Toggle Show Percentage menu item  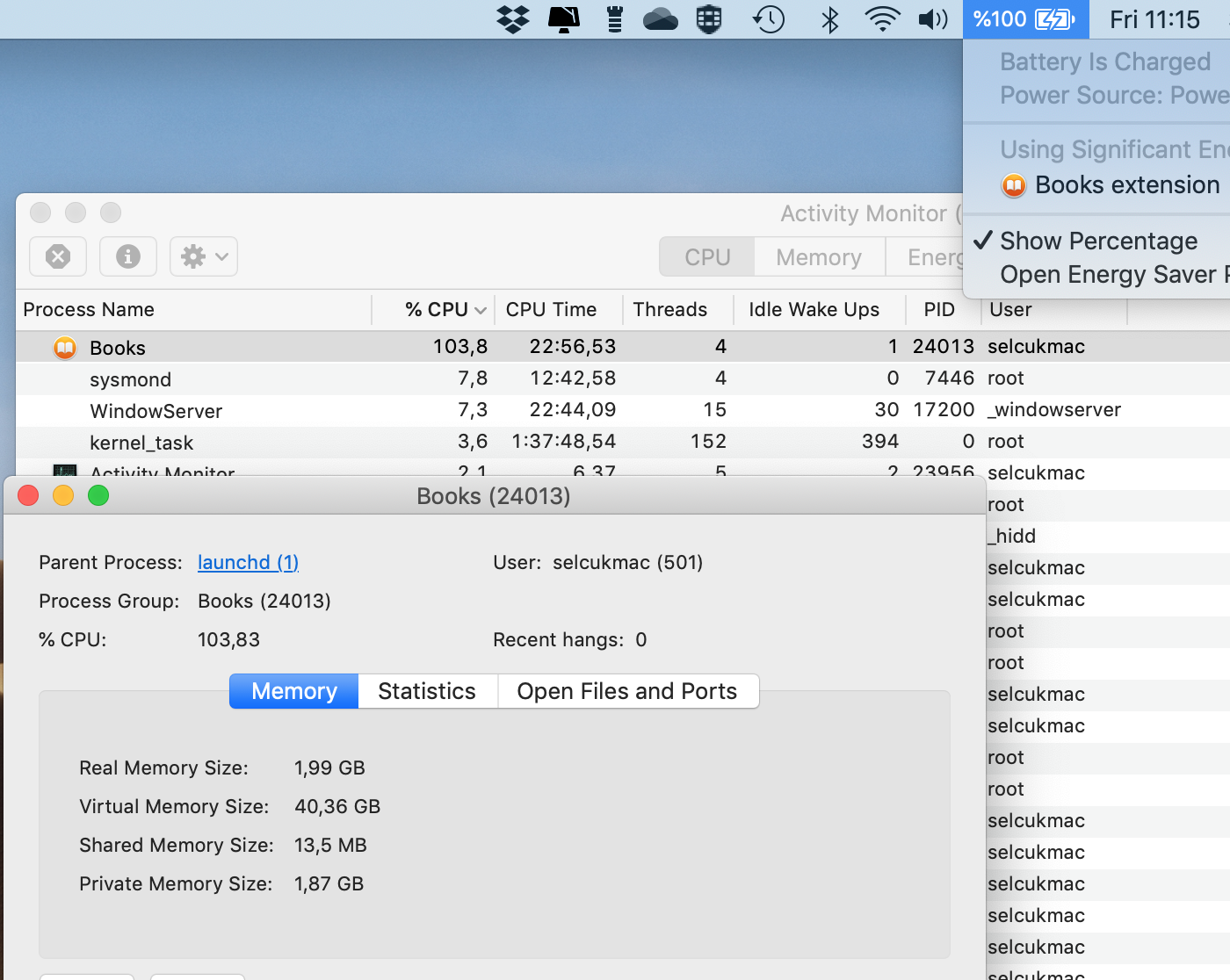(1098, 241)
